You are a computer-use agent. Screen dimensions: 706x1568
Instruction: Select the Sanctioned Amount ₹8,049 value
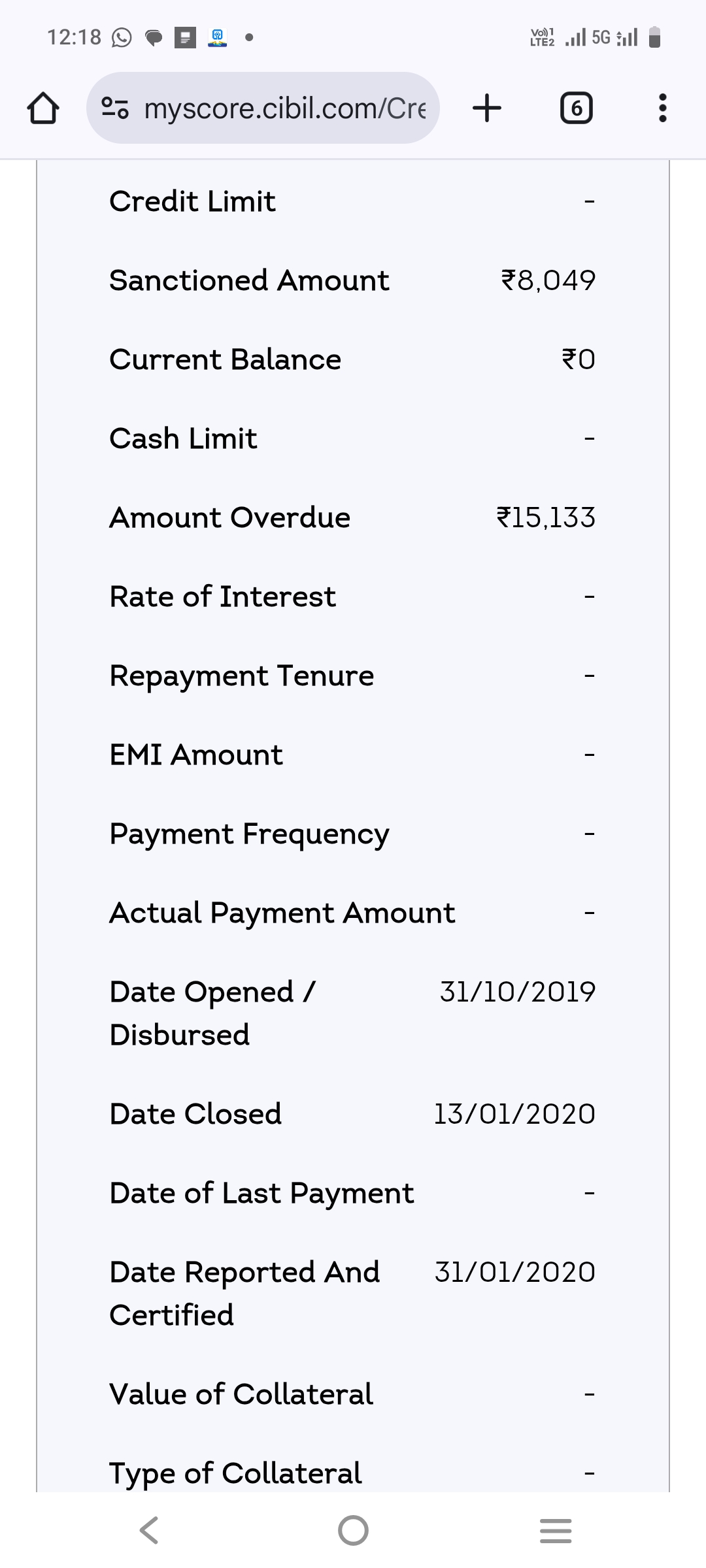click(548, 281)
